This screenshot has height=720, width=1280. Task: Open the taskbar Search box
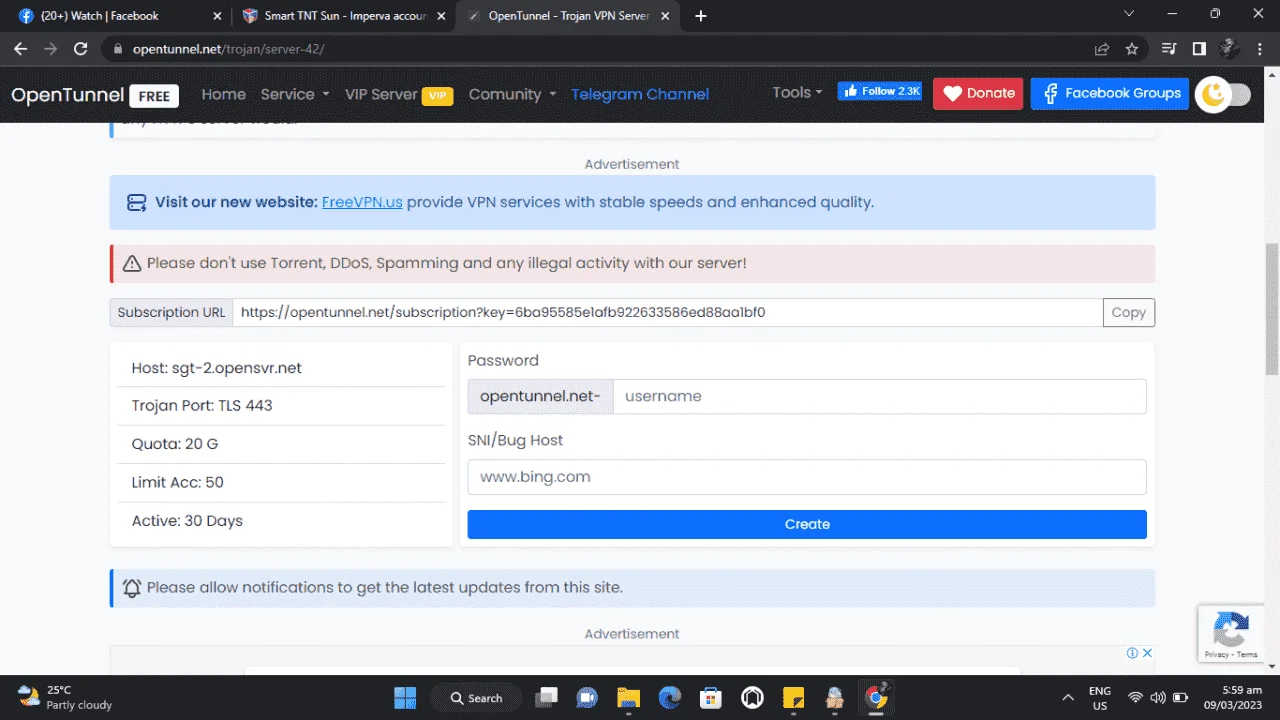pos(476,698)
